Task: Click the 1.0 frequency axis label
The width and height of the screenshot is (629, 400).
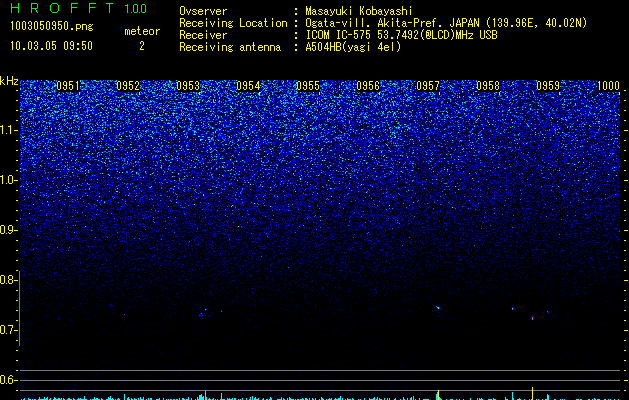Action: pos(9,180)
